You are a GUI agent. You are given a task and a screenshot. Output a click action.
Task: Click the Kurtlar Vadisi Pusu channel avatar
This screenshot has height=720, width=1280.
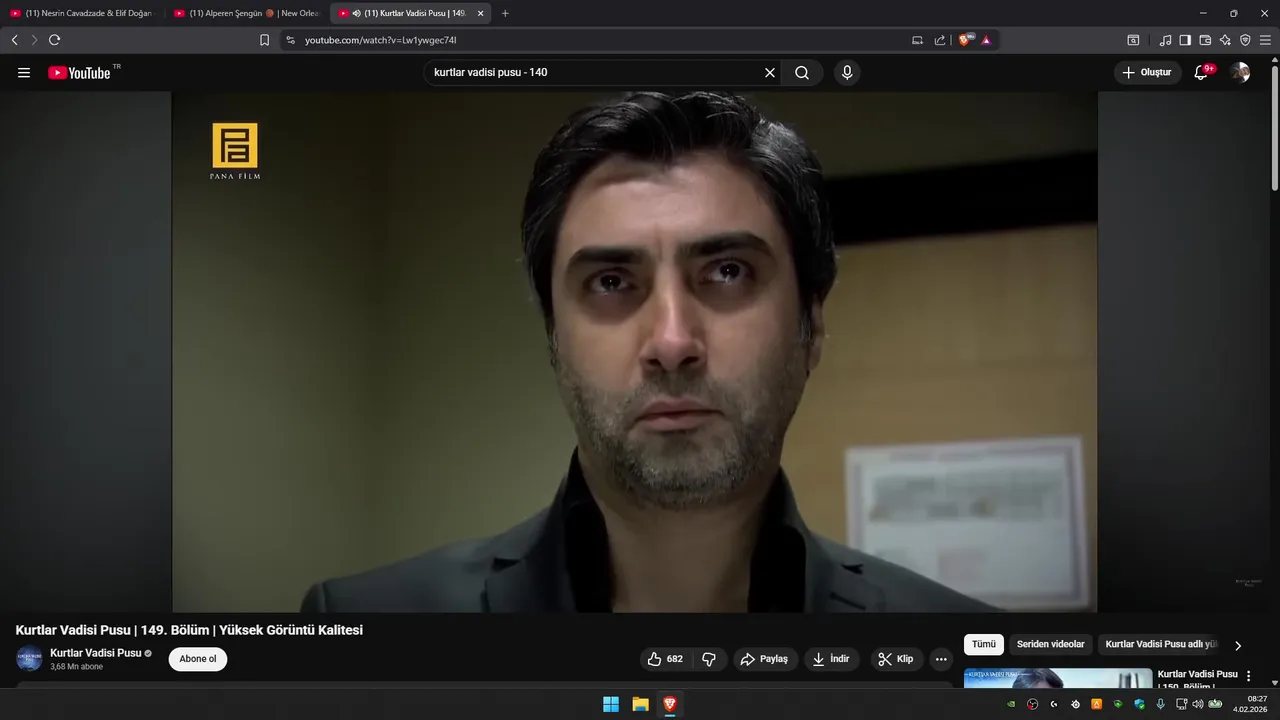click(x=29, y=659)
